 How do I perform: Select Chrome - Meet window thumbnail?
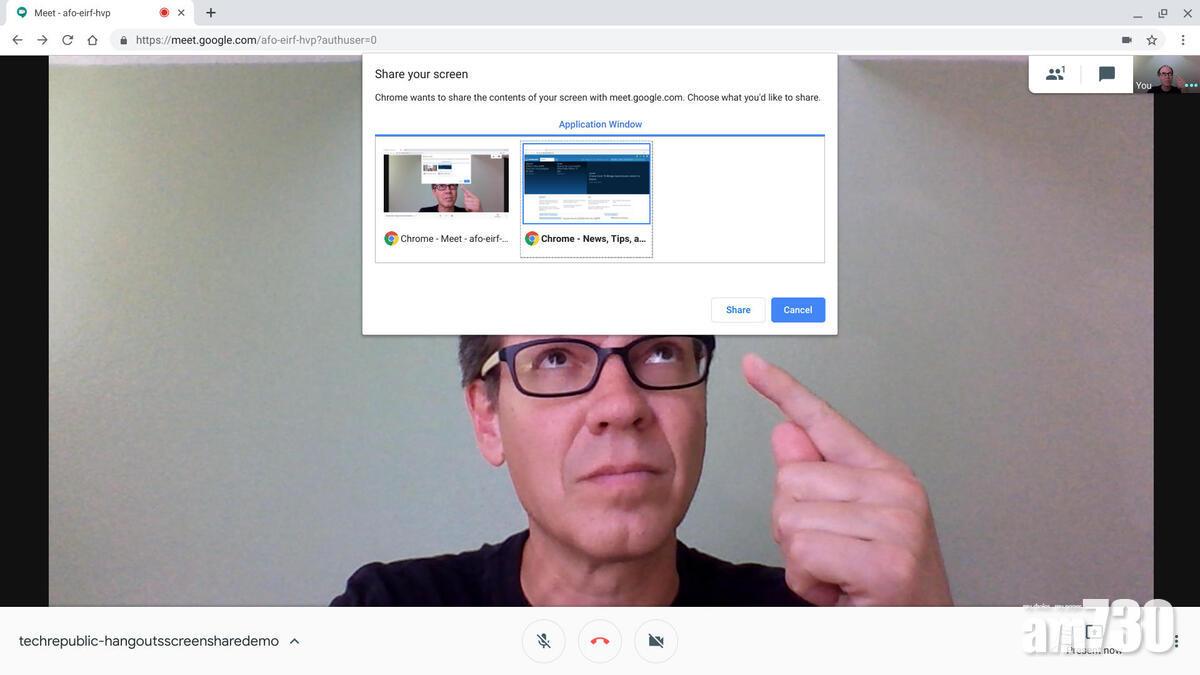point(446,184)
